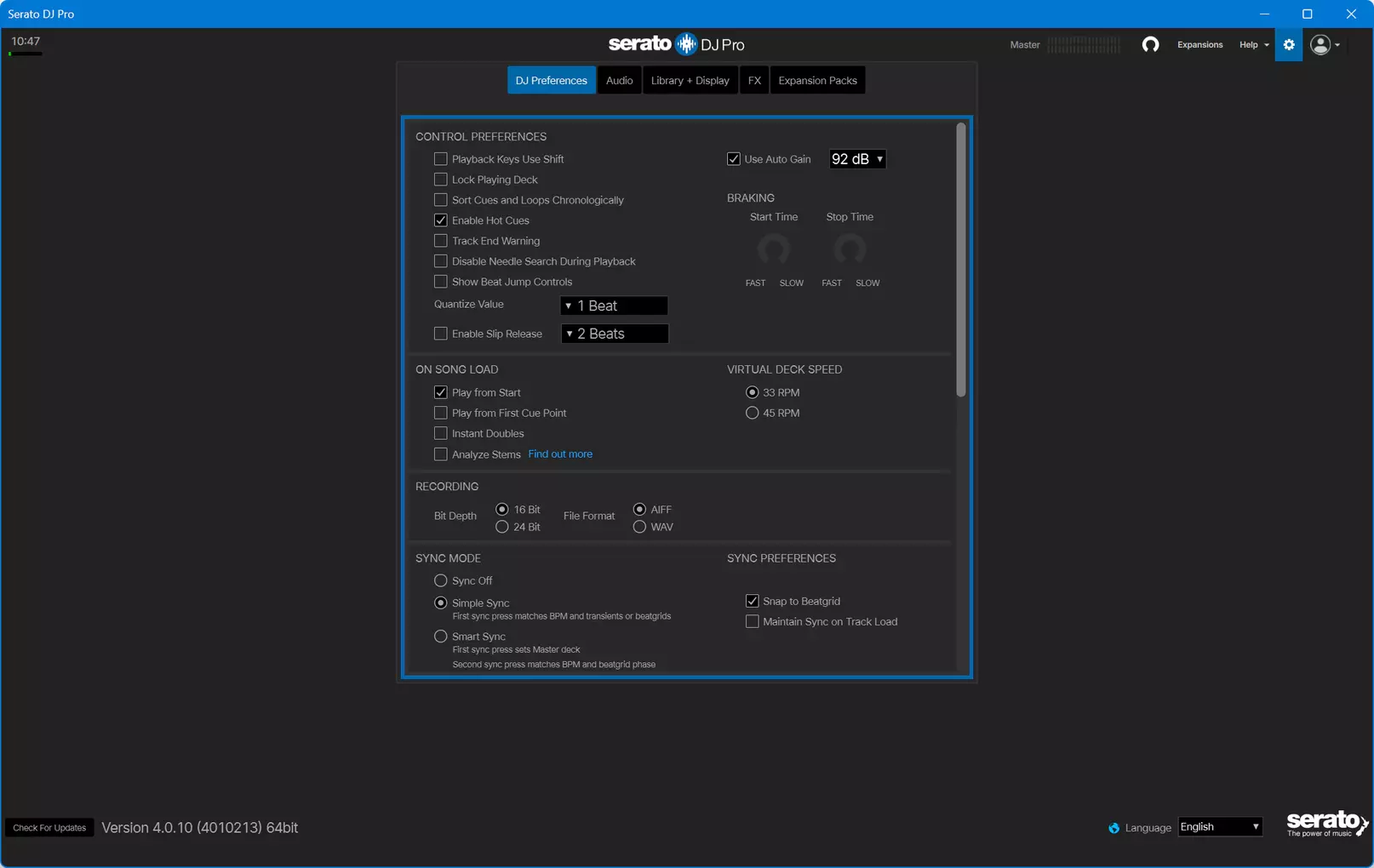Turn on Track End Warning

440,241
